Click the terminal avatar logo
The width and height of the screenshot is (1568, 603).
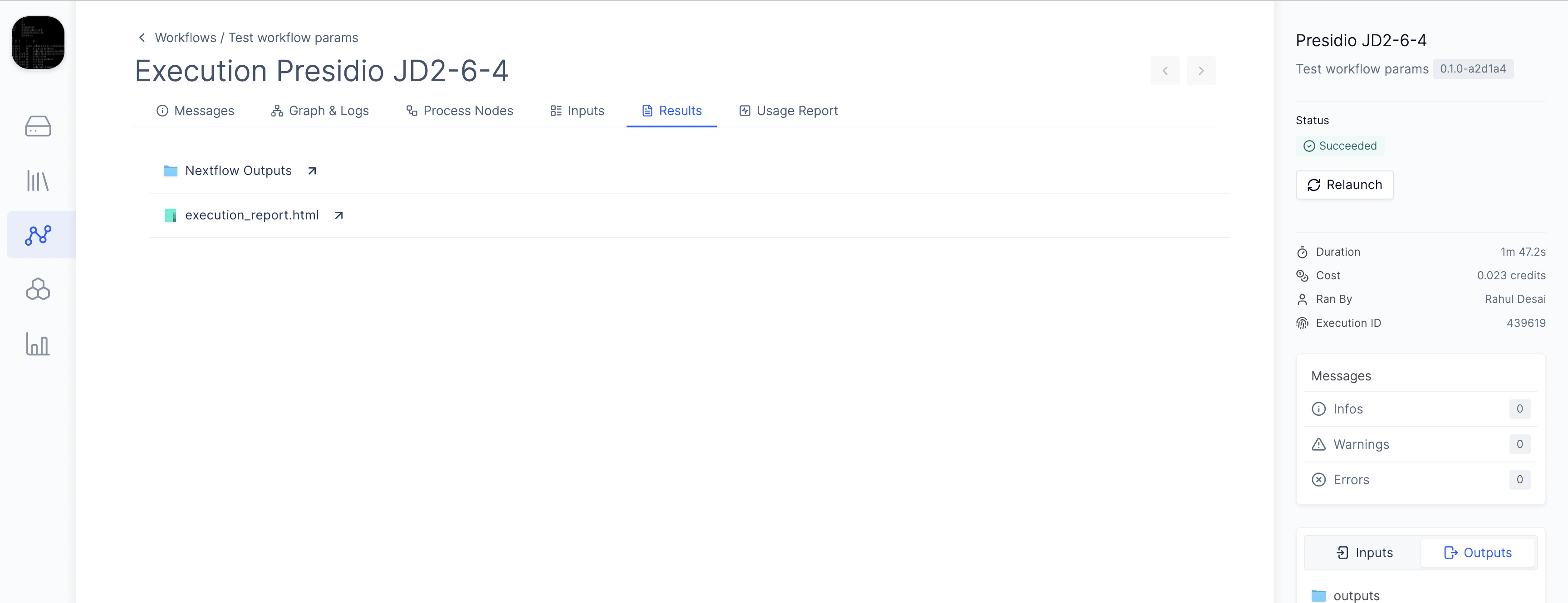[x=38, y=43]
